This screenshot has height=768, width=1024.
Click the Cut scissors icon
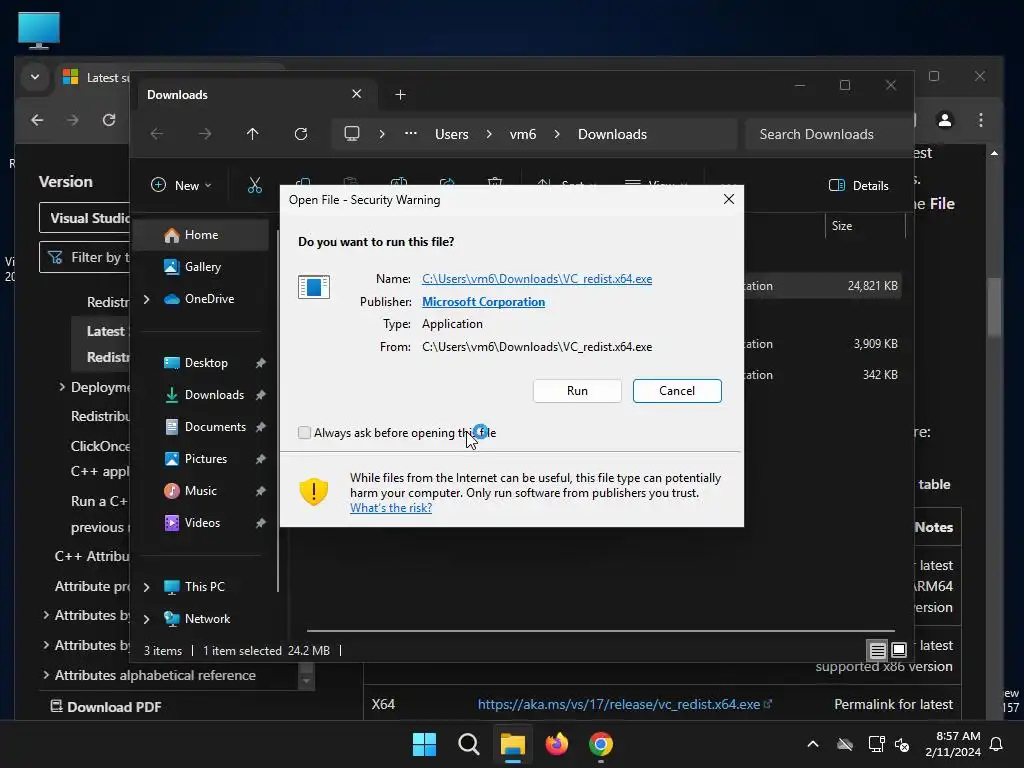(255, 185)
